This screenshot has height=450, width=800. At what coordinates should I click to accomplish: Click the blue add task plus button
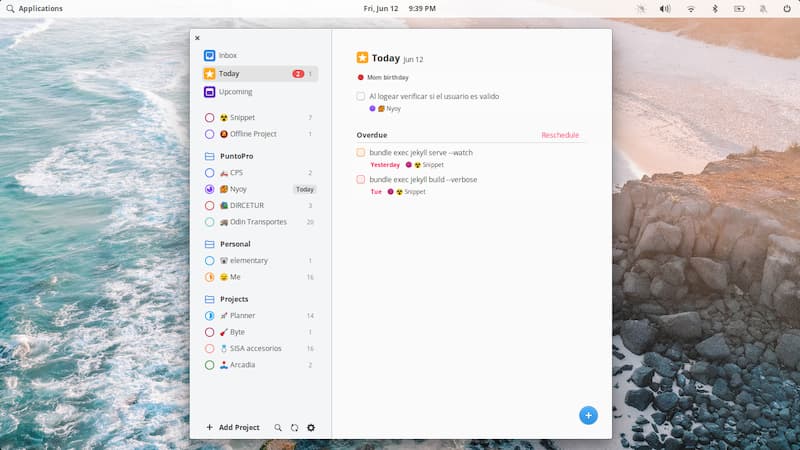tap(588, 415)
